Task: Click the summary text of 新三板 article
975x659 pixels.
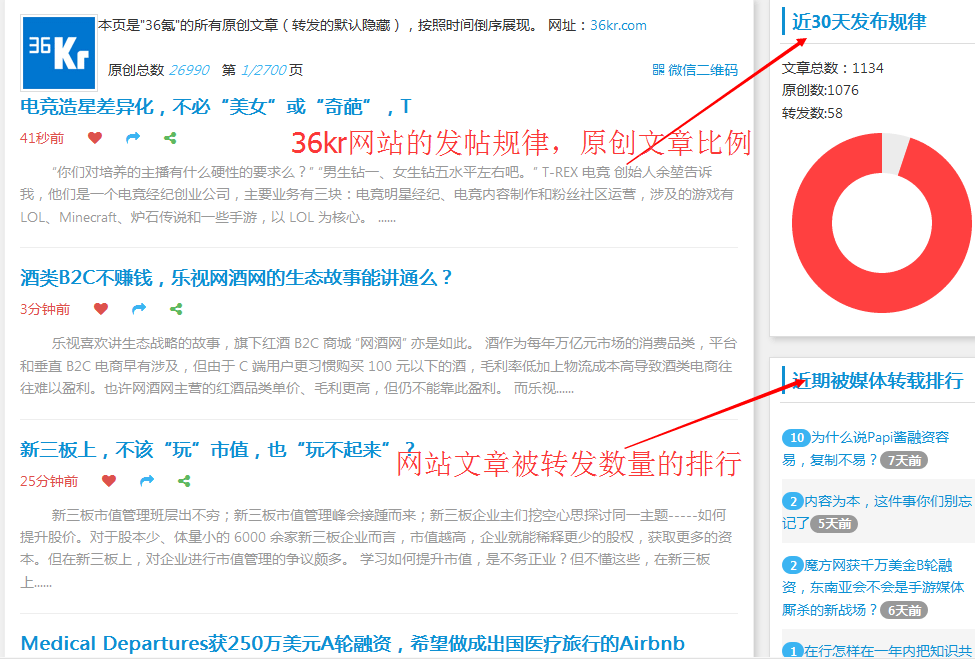Action: click(375, 548)
